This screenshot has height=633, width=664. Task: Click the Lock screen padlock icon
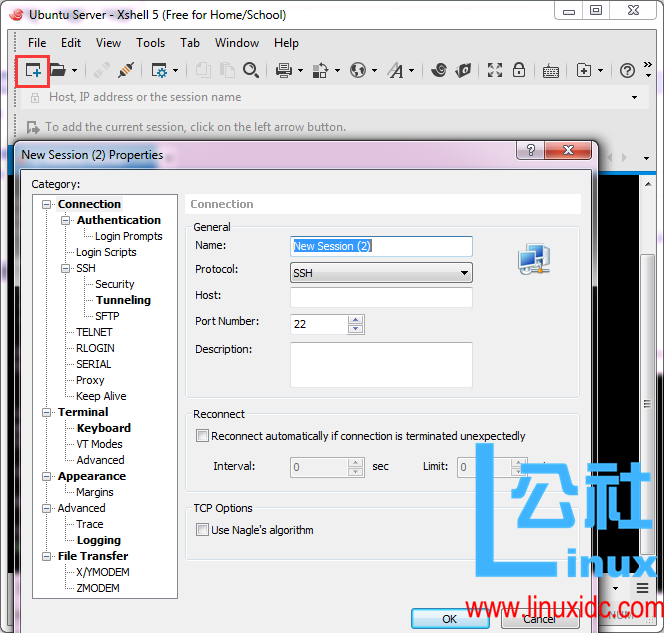pyautogui.click(x=519, y=71)
